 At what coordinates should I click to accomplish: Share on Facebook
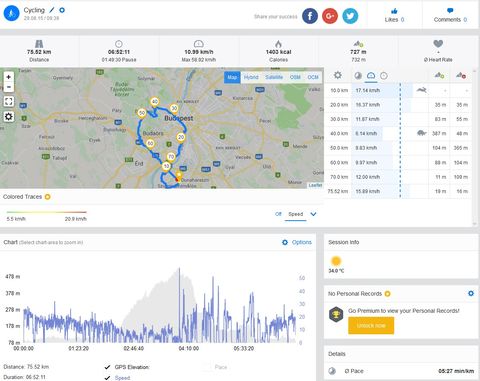pos(310,16)
